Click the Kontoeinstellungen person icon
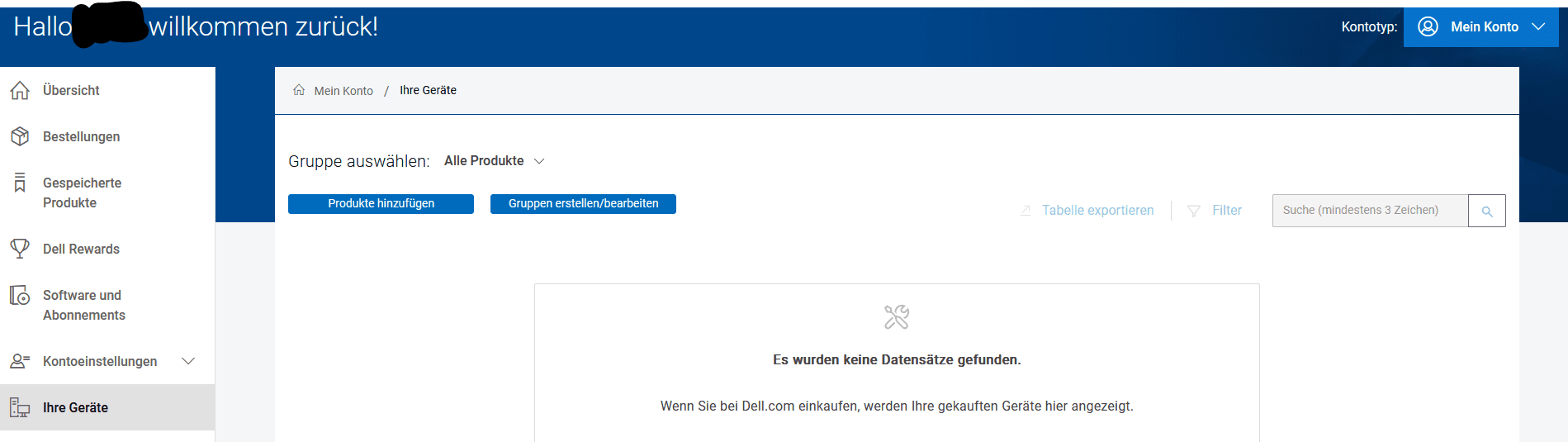Screen dimensions: 1568x442 pyautogui.click(x=20, y=361)
